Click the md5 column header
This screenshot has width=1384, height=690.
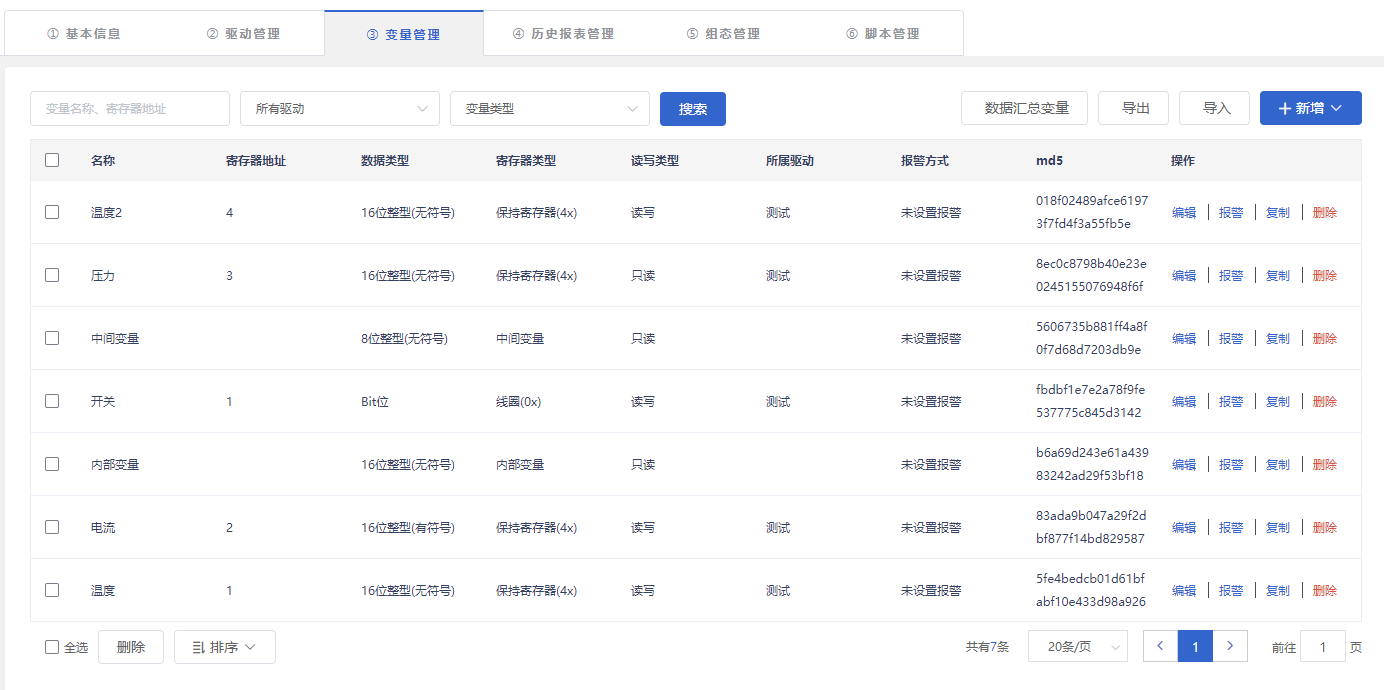tap(1050, 161)
